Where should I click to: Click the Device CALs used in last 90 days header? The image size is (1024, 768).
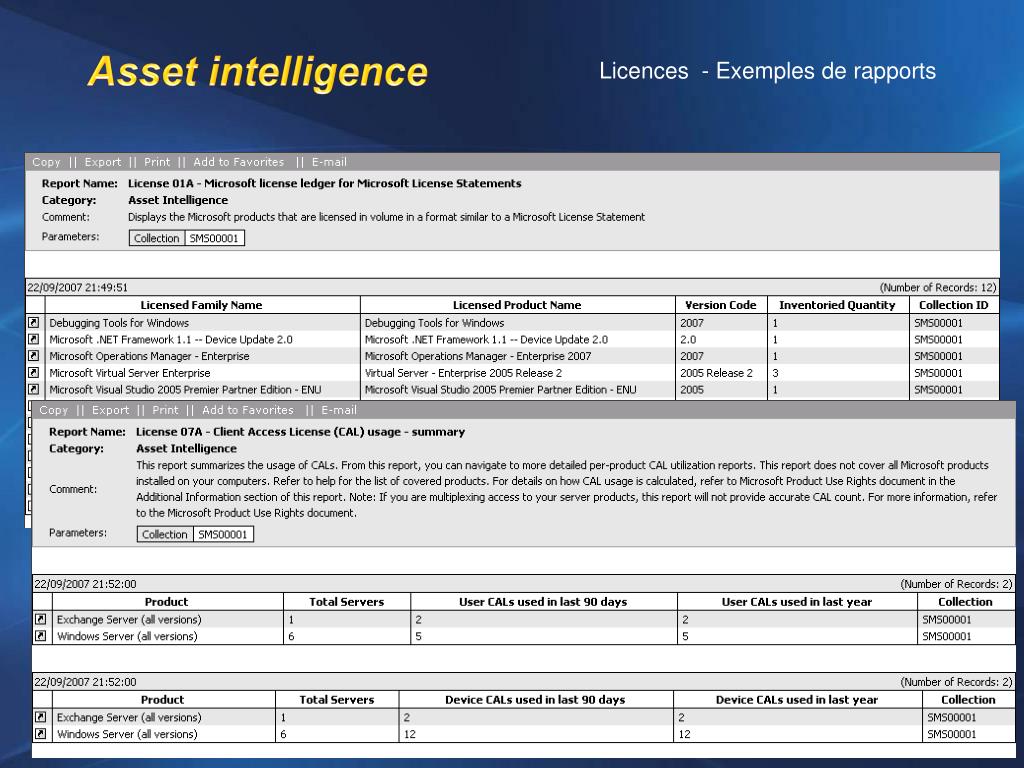pyautogui.click(x=536, y=700)
